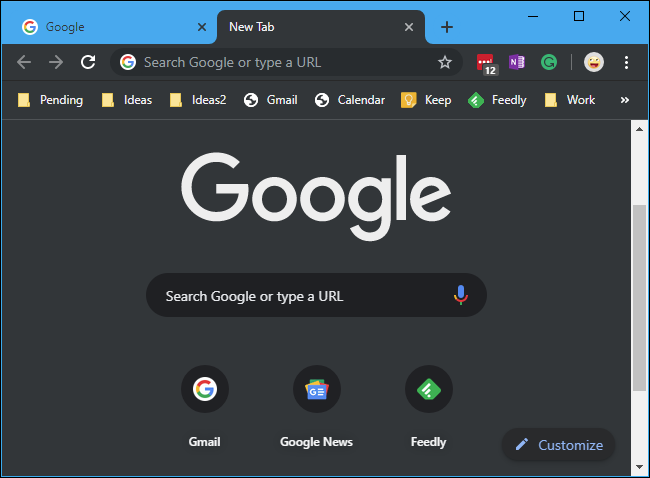Click the scrollbar up arrow
650x478 pixels.
coord(640,129)
